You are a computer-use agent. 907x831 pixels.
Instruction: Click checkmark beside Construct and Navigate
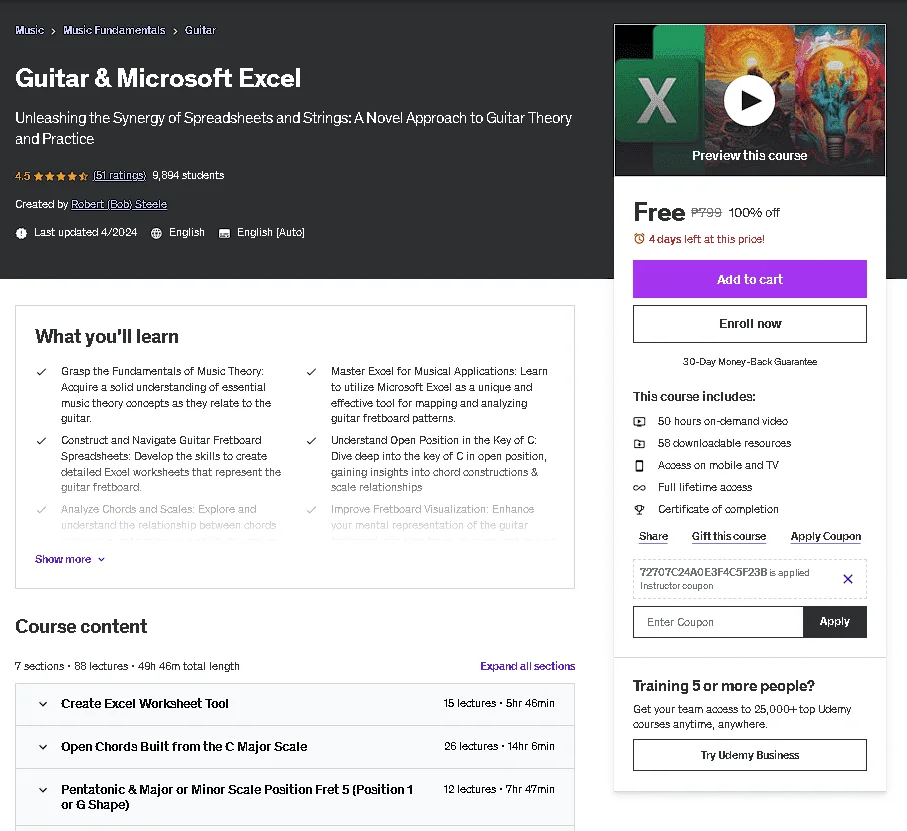click(x=42, y=441)
